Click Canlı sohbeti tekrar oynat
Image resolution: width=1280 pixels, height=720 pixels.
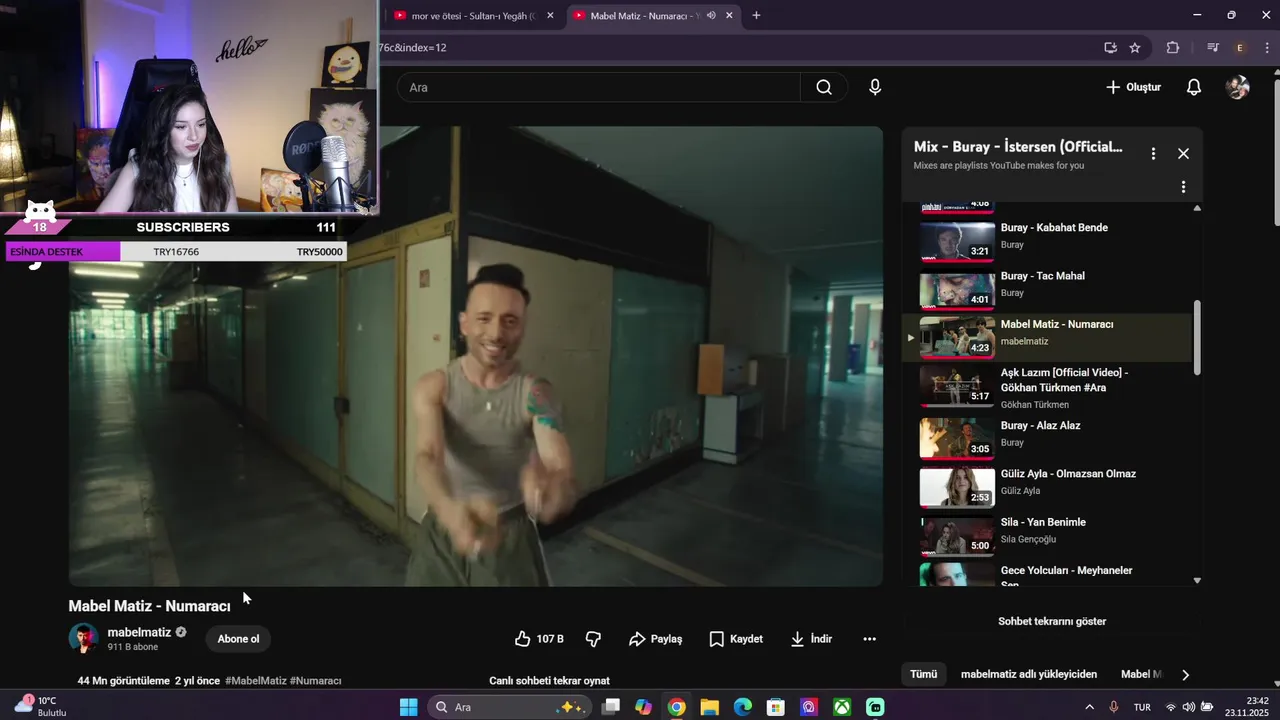coord(549,681)
